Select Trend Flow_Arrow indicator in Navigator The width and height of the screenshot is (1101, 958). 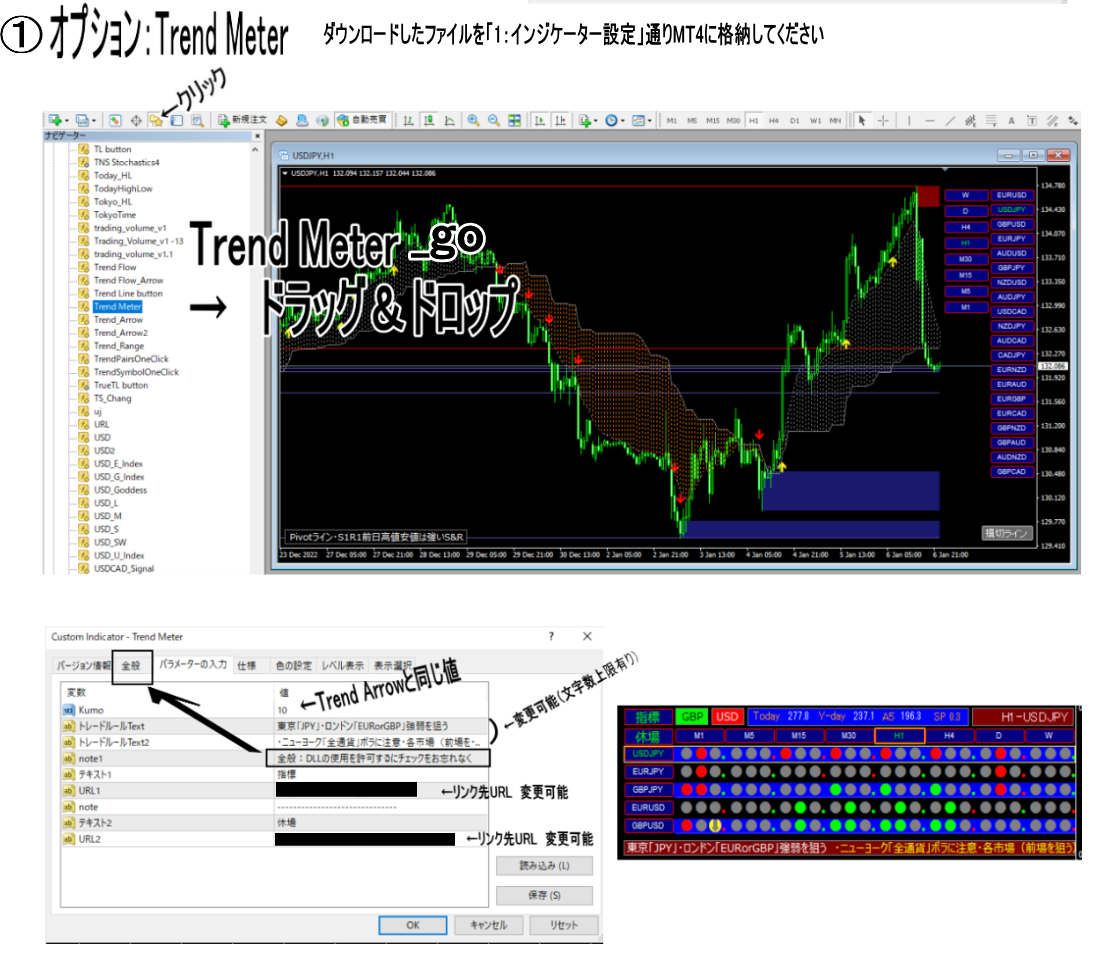point(128,280)
